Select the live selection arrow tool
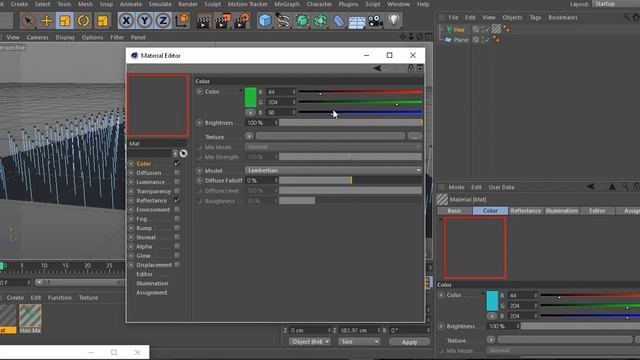The width and height of the screenshot is (640, 360). pos(28,20)
